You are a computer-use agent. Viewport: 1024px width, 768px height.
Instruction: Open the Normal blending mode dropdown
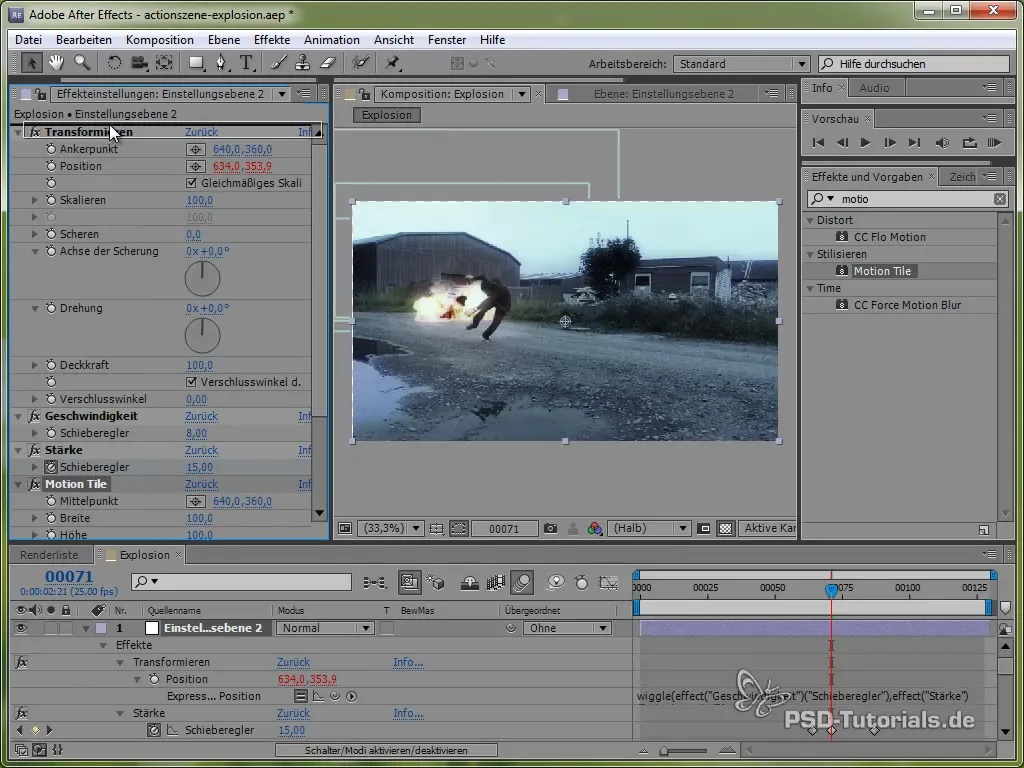coord(325,628)
